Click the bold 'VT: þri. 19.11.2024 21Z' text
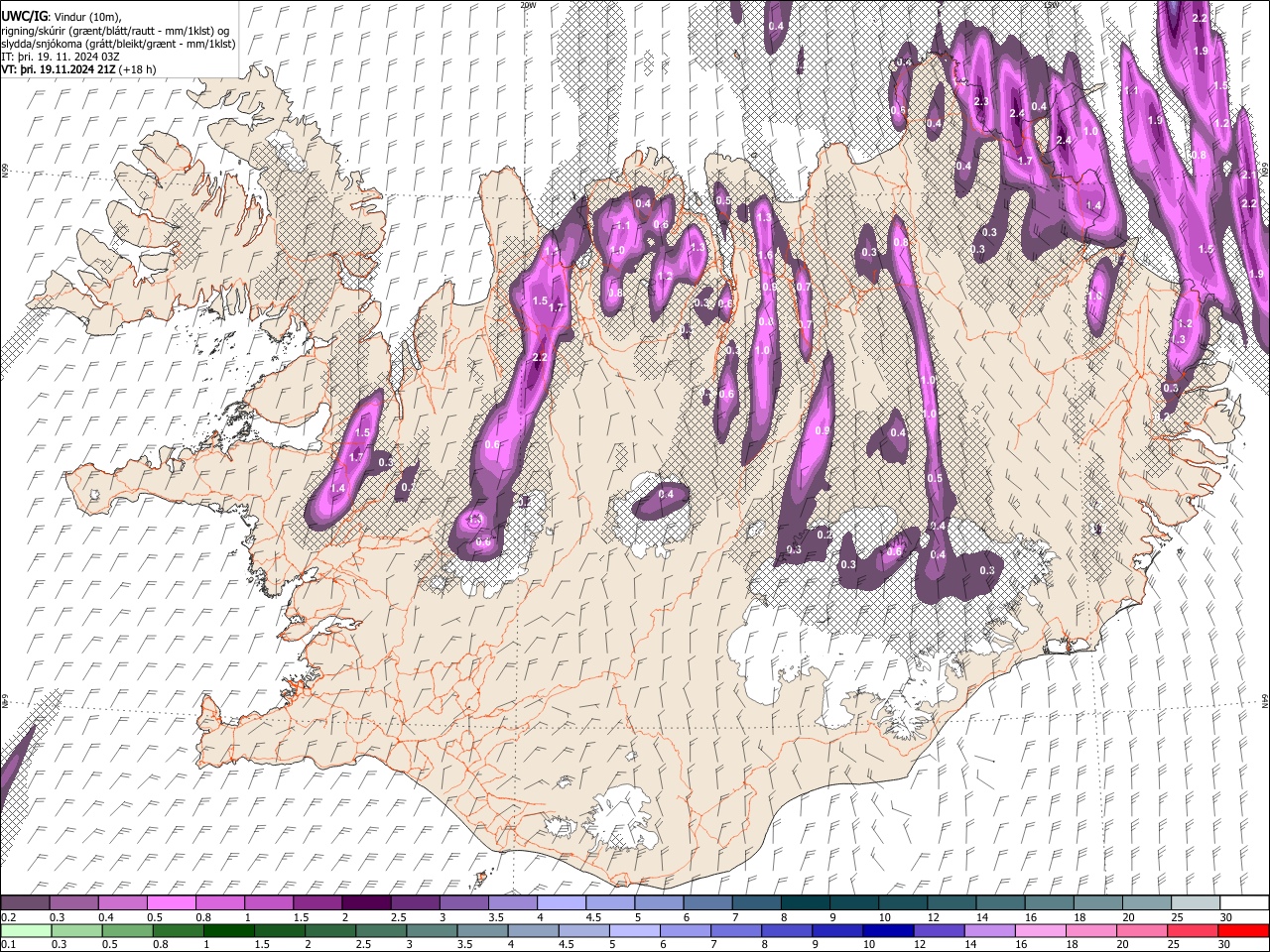 [58, 69]
